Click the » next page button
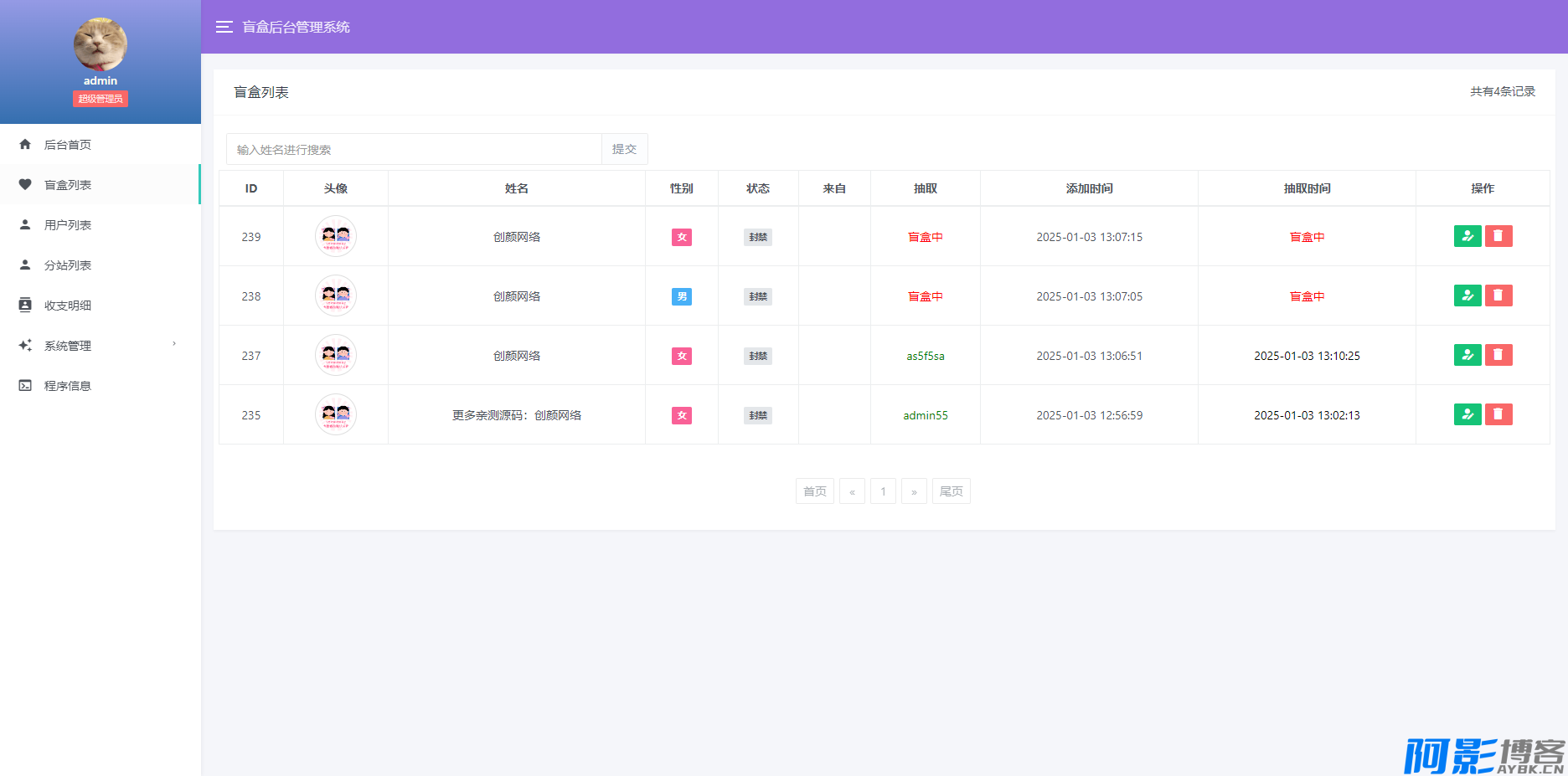 pos(914,491)
